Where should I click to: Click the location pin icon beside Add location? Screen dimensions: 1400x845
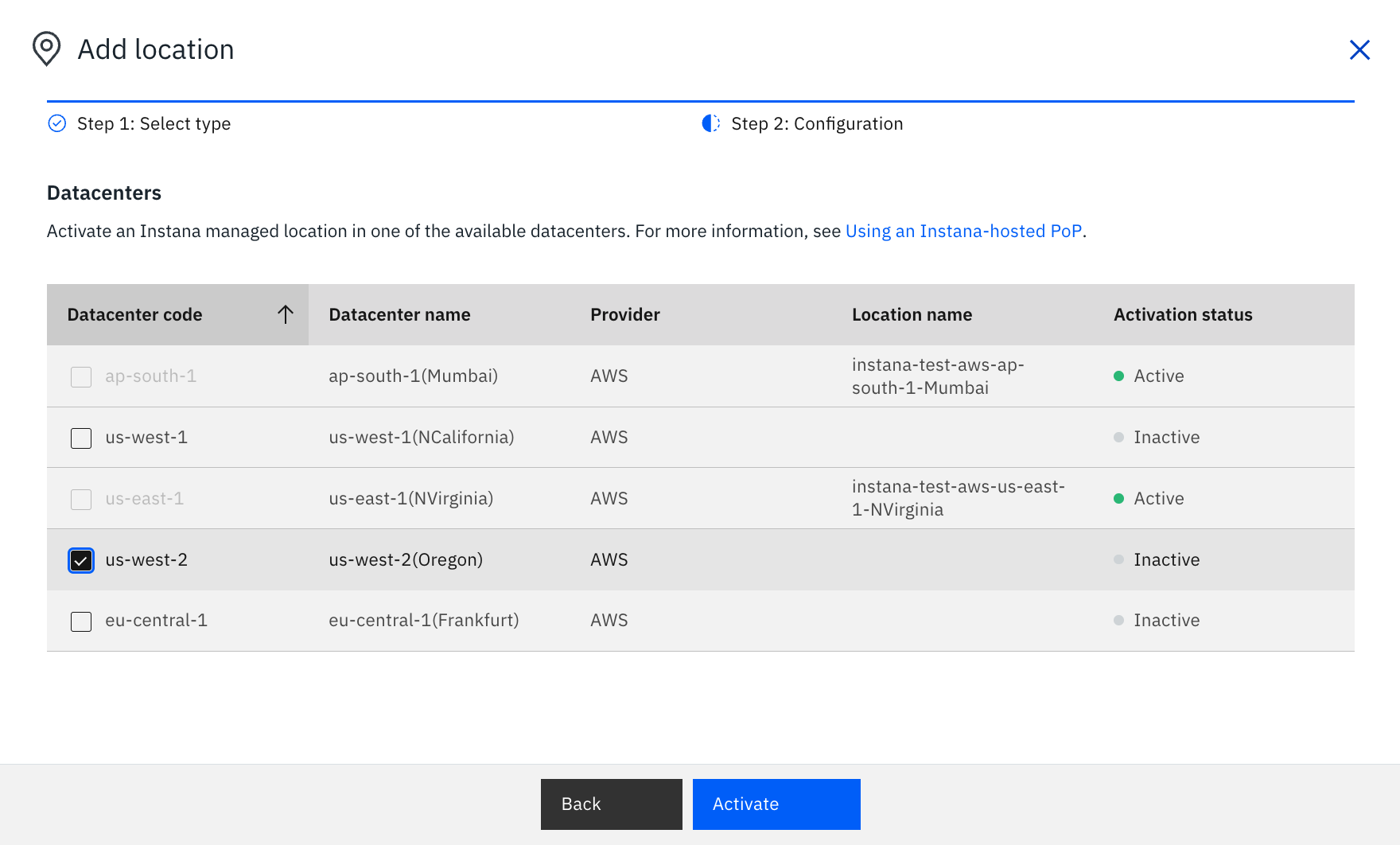pos(46,49)
